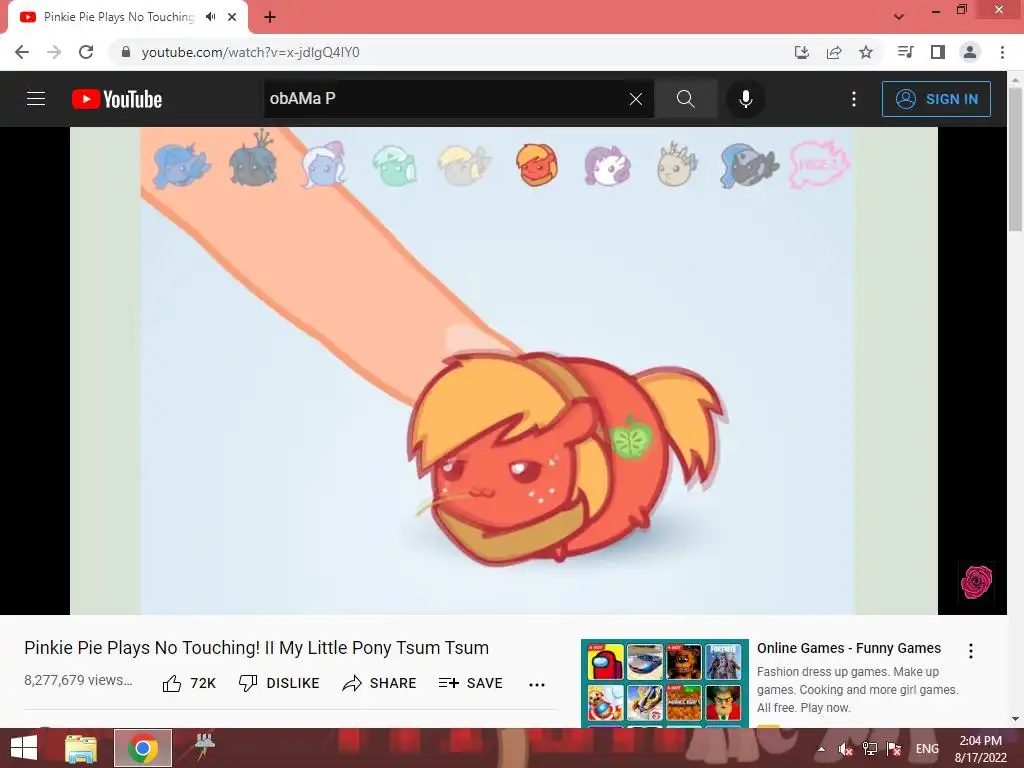
Task: Mute tab via speaker icon on tab
Action: point(210,17)
